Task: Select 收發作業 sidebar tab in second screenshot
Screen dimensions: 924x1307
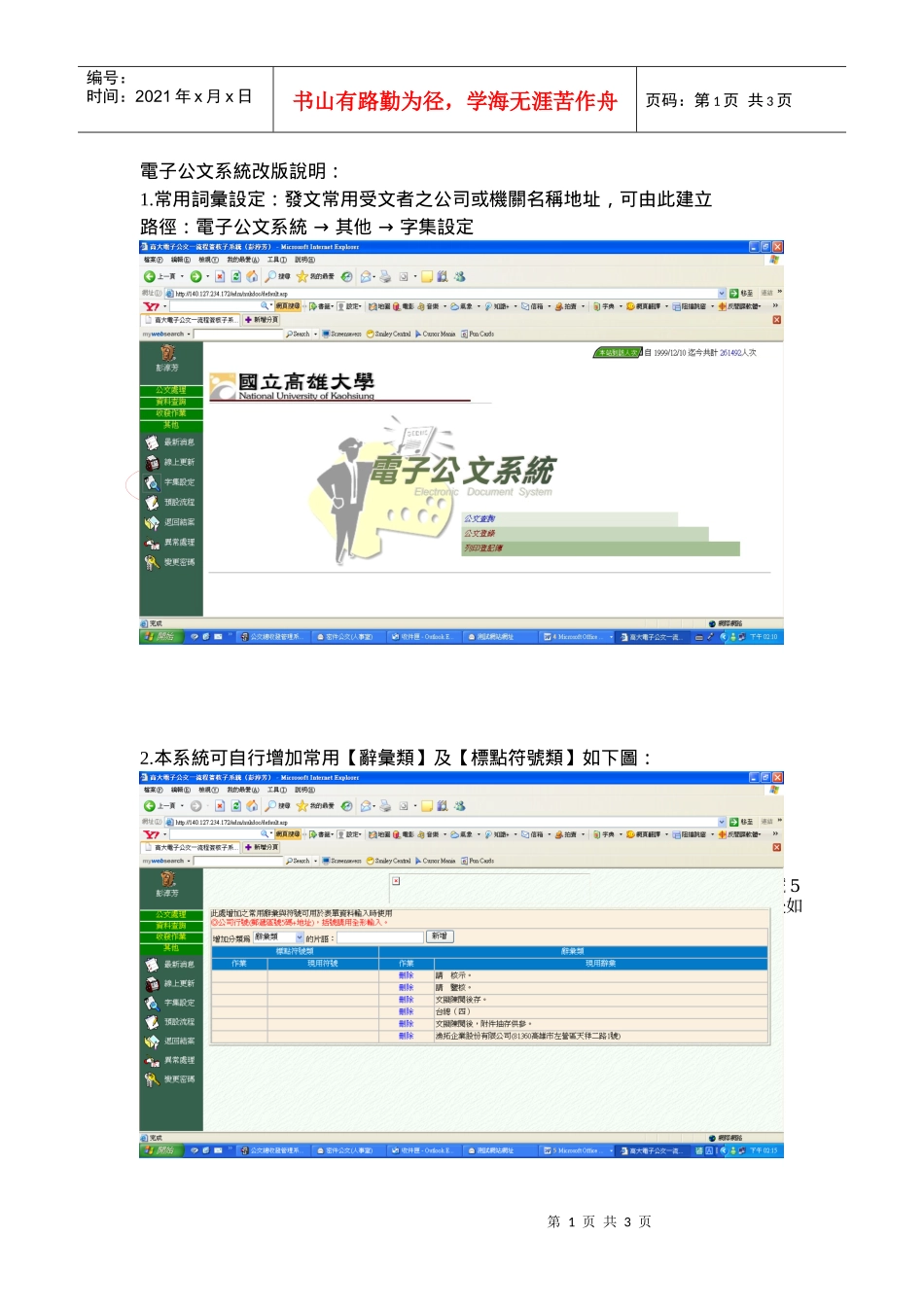Action: point(171,936)
